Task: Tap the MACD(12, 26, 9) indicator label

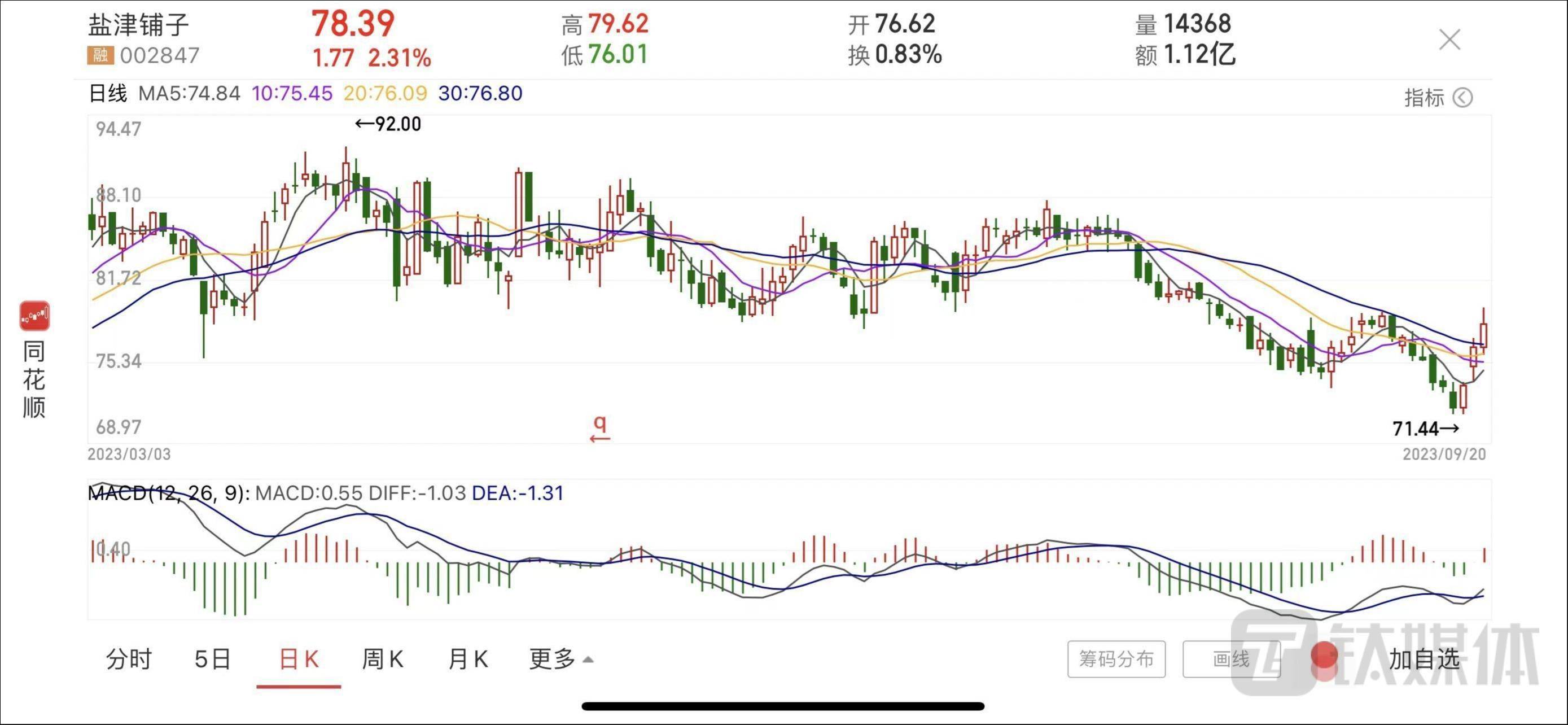Action: pyautogui.click(x=169, y=492)
